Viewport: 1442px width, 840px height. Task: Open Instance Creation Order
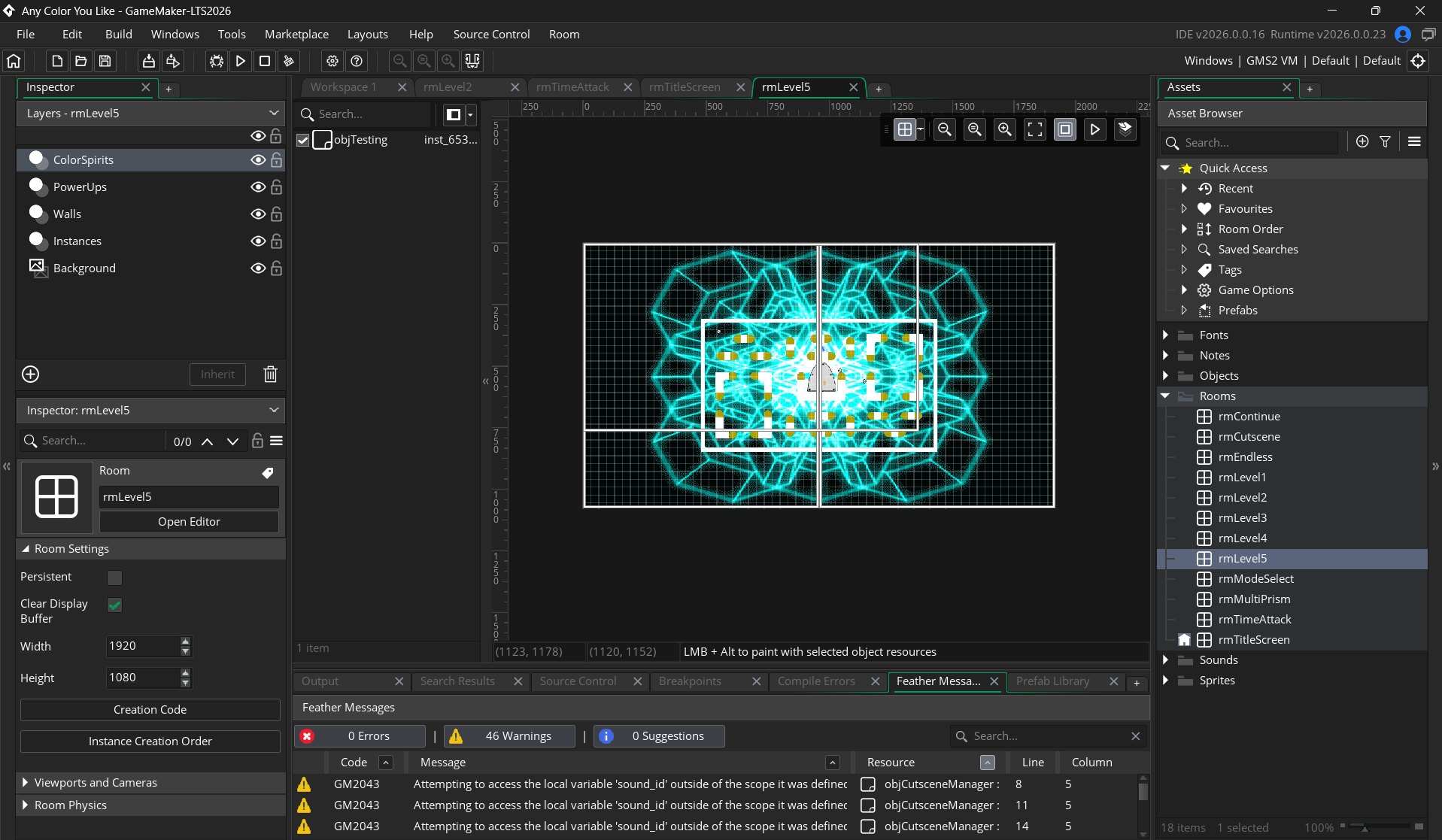click(x=150, y=741)
